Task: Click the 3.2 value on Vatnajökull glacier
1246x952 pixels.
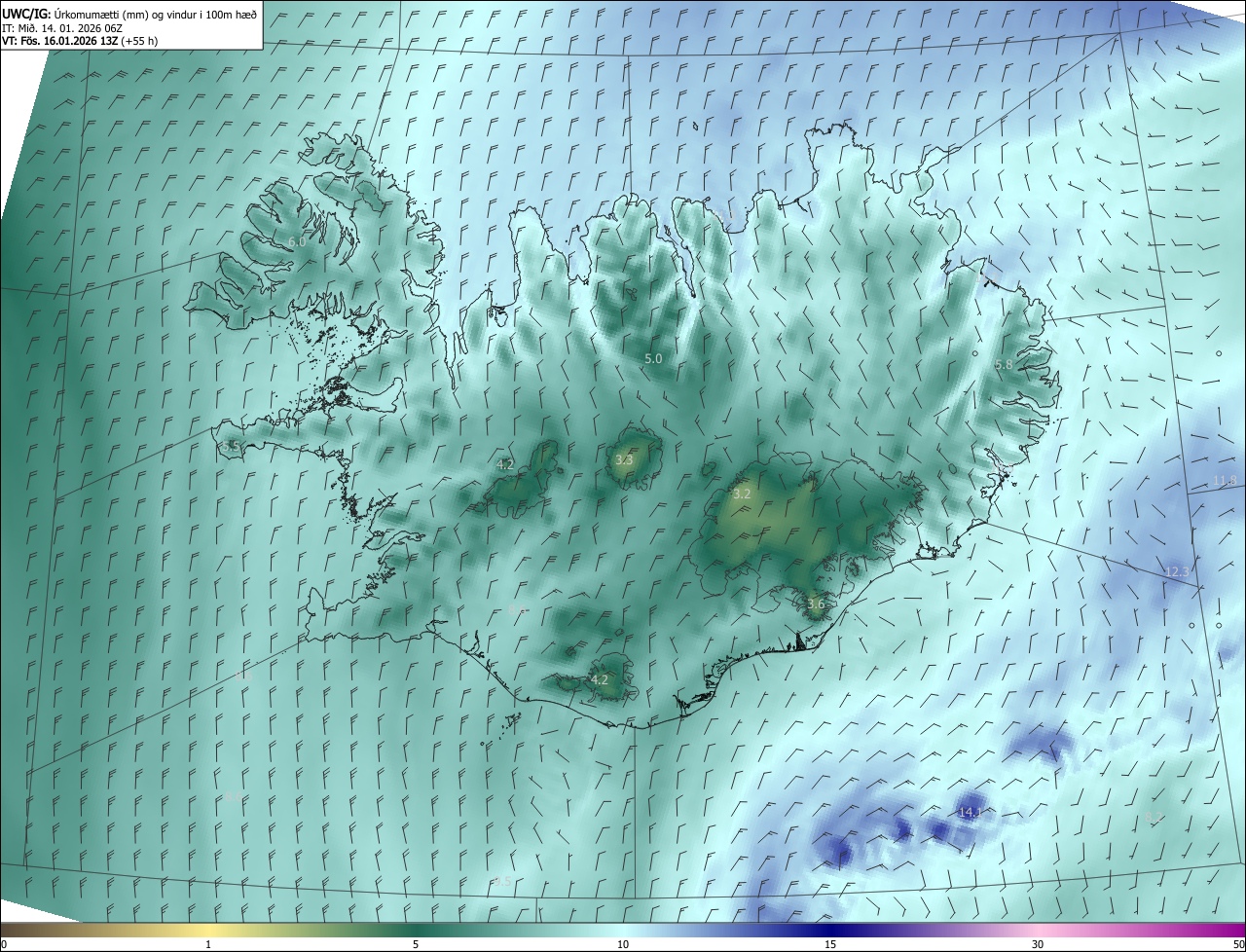Action: point(742,494)
